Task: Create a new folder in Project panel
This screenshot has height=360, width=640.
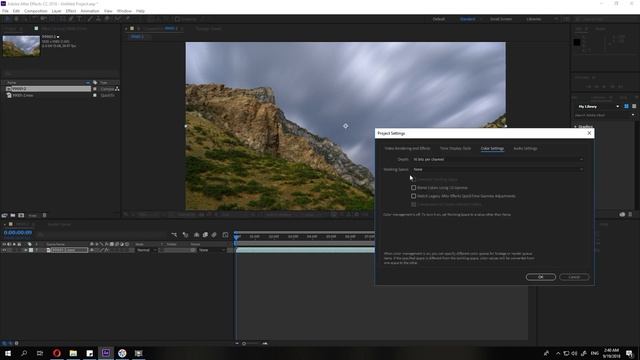Action: tap(13, 215)
